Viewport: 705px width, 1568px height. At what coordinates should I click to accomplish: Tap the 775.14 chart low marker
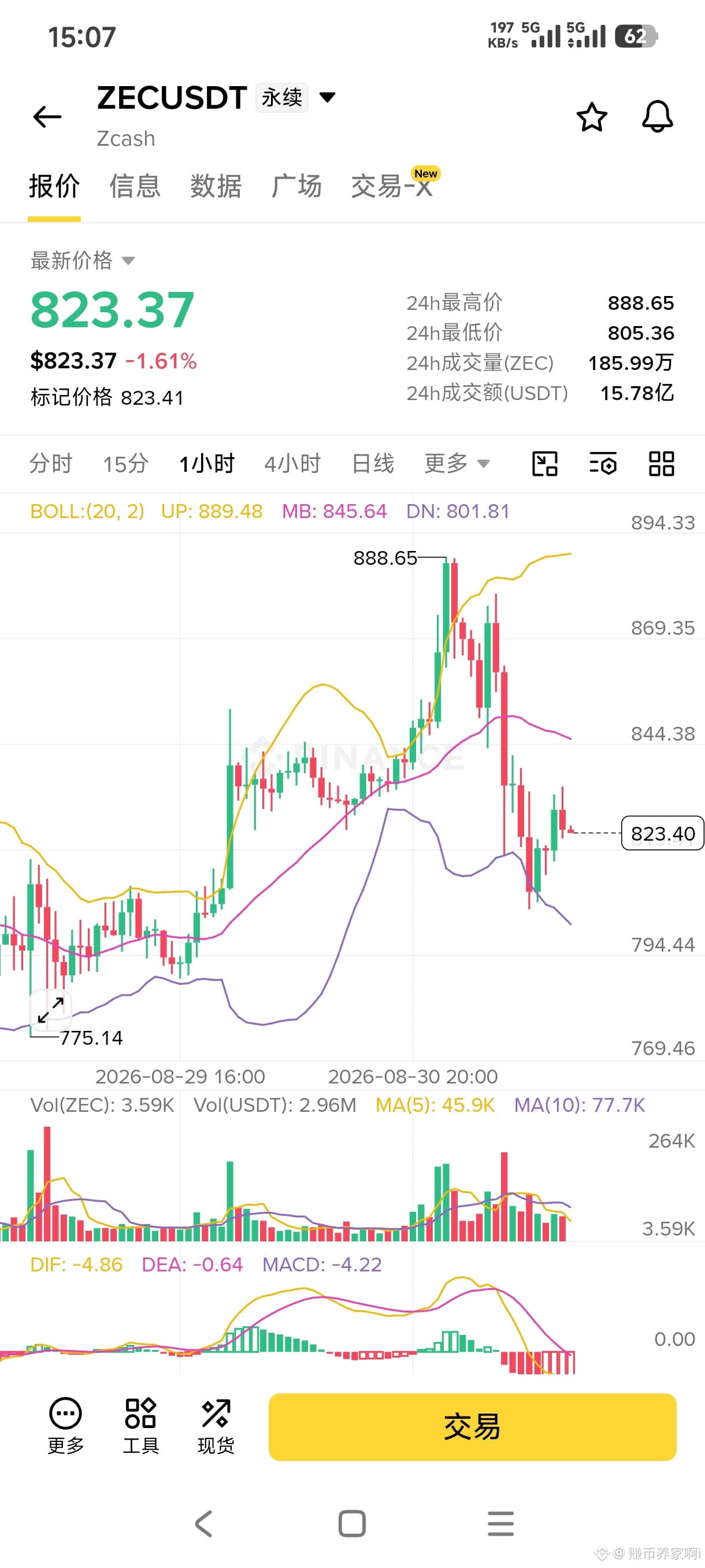pyautogui.click(x=91, y=1038)
